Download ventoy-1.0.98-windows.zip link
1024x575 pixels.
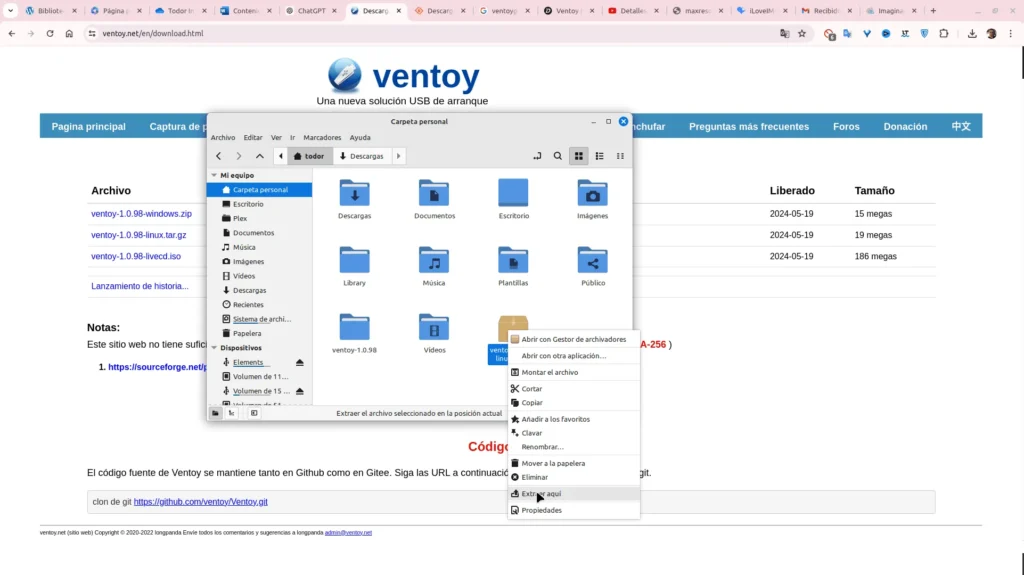tap(141, 214)
